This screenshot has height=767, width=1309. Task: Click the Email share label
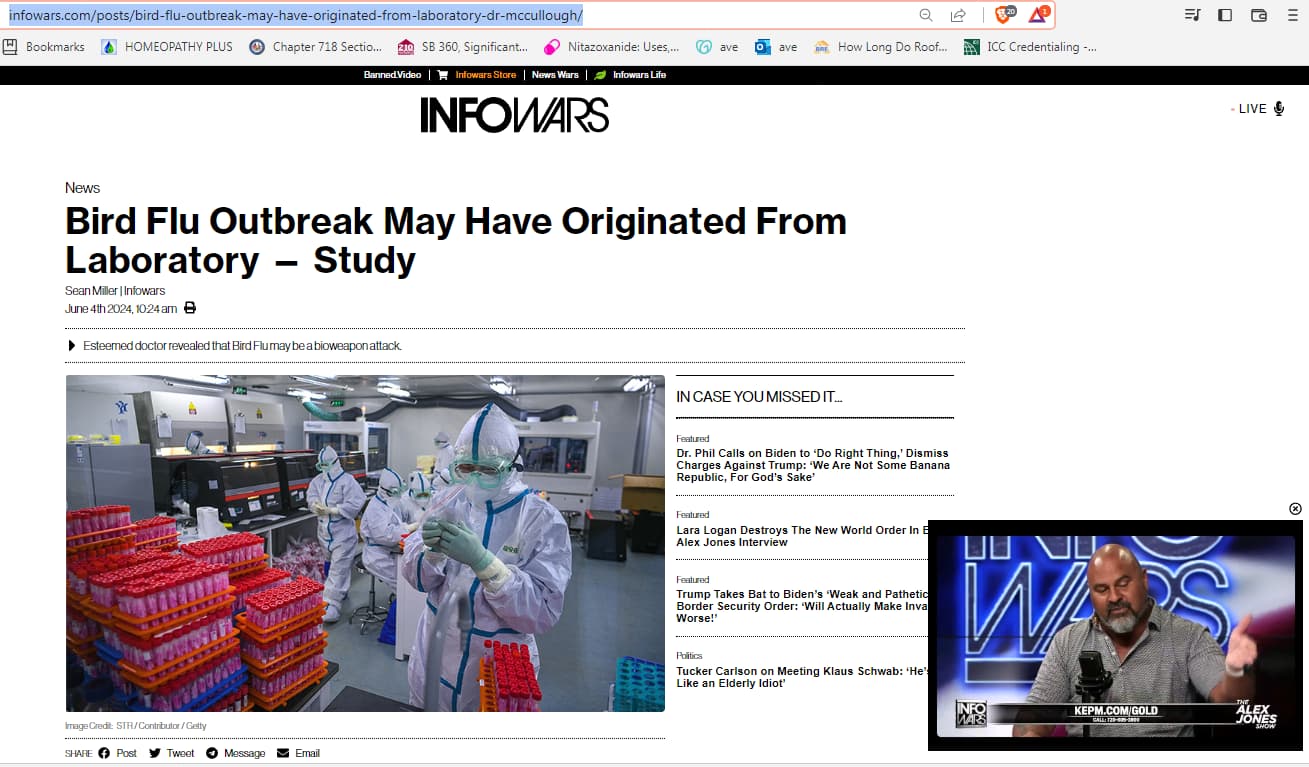[307, 753]
